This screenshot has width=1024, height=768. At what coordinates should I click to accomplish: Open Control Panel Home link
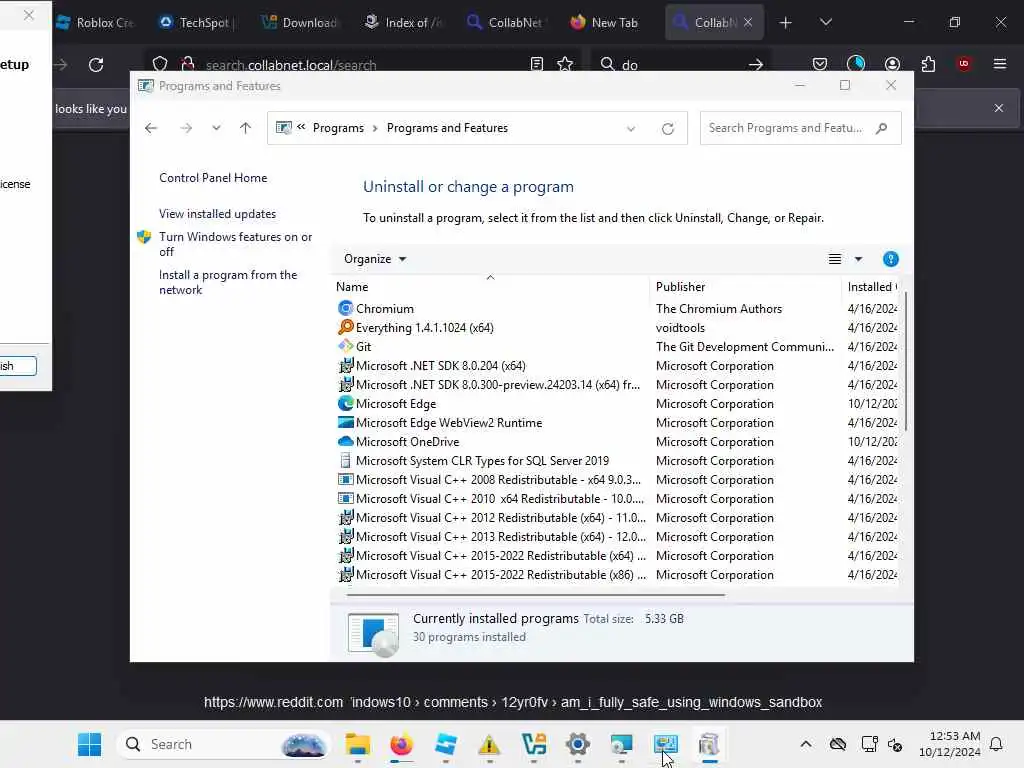(x=213, y=178)
